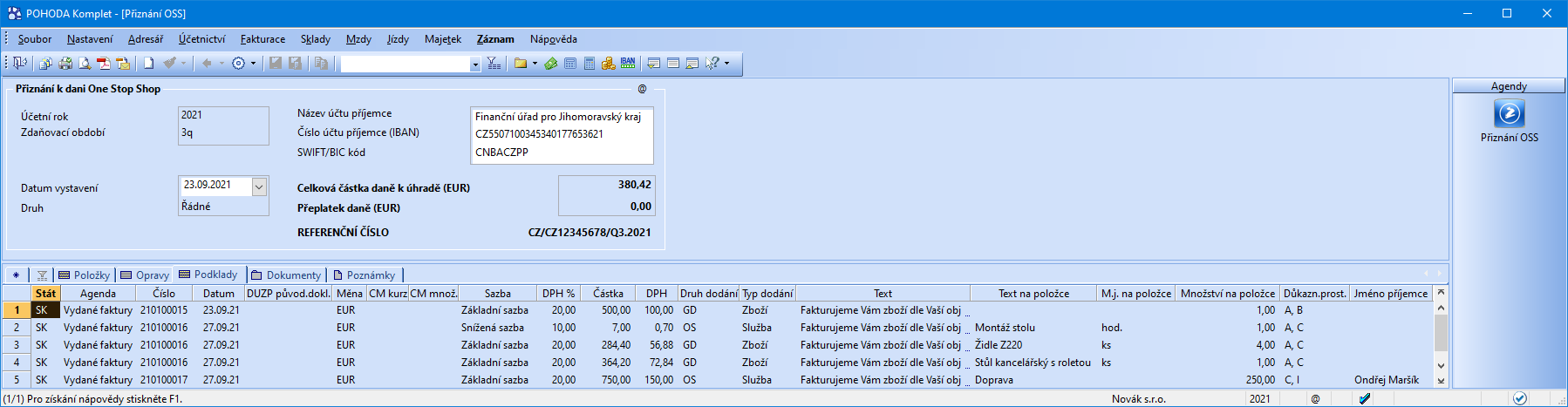Click the Agendy panel header button
This screenshot has height=407, width=1568.
1509,86
